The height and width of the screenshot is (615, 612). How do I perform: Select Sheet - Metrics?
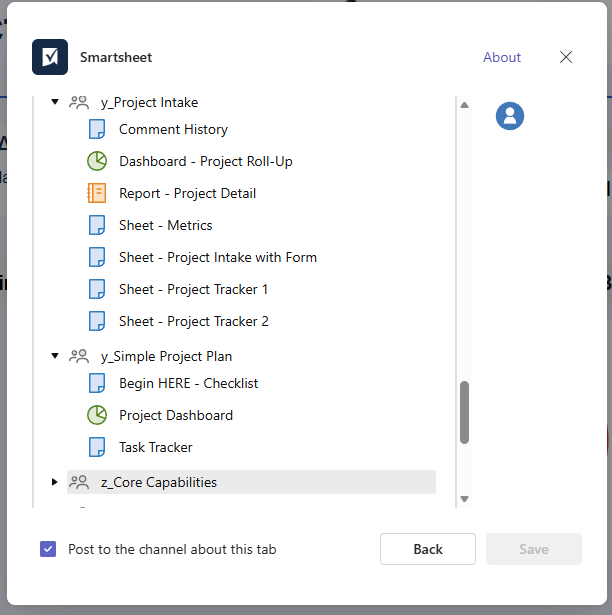pos(166,225)
